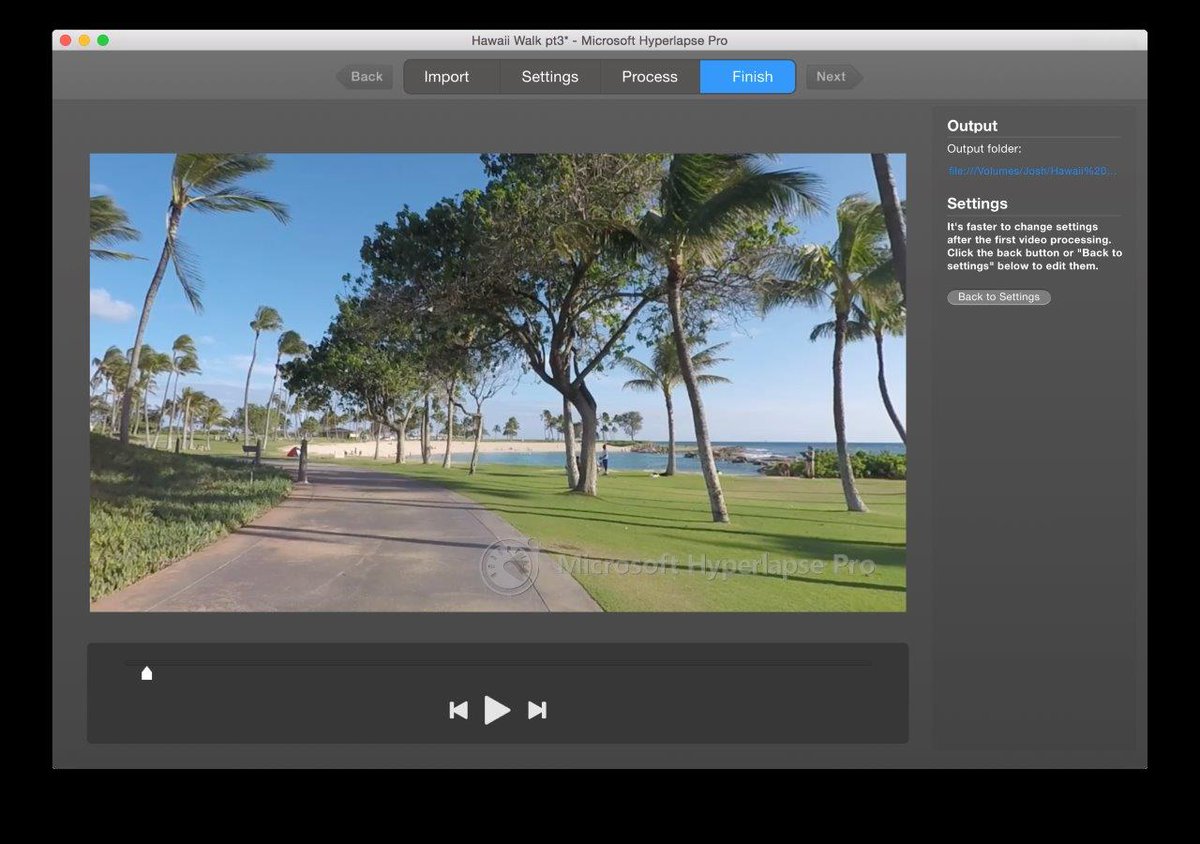Click the Output heading
Image resolution: width=1200 pixels, height=844 pixels.
click(972, 126)
